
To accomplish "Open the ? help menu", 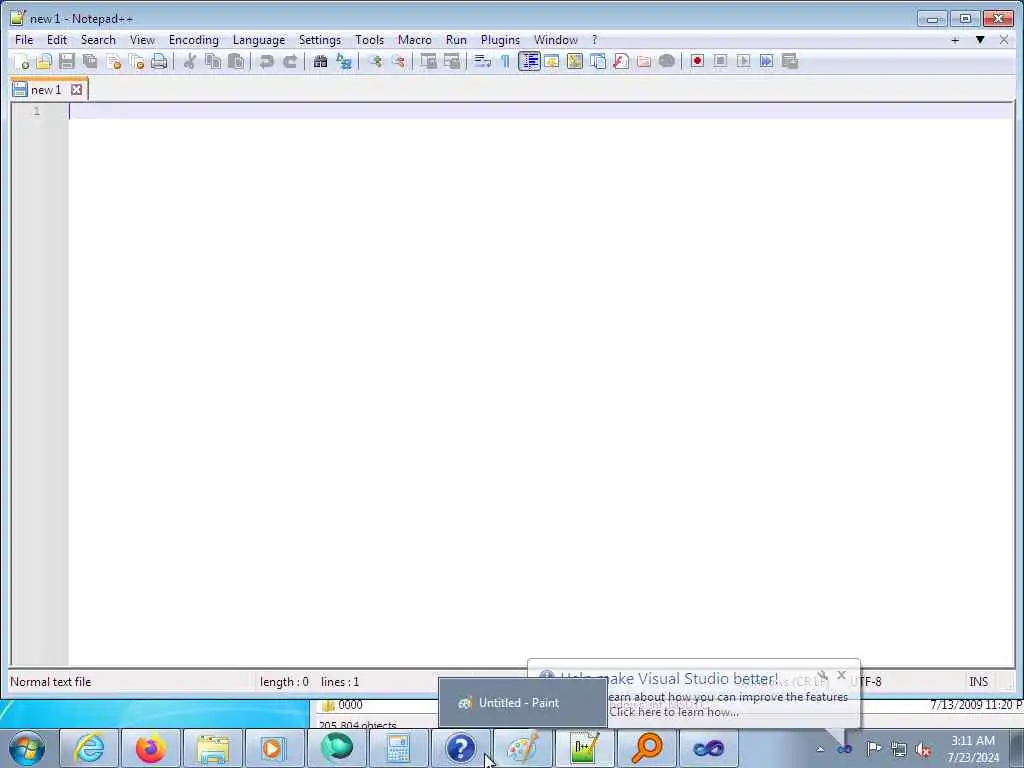I will pyautogui.click(x=594, y=40).
